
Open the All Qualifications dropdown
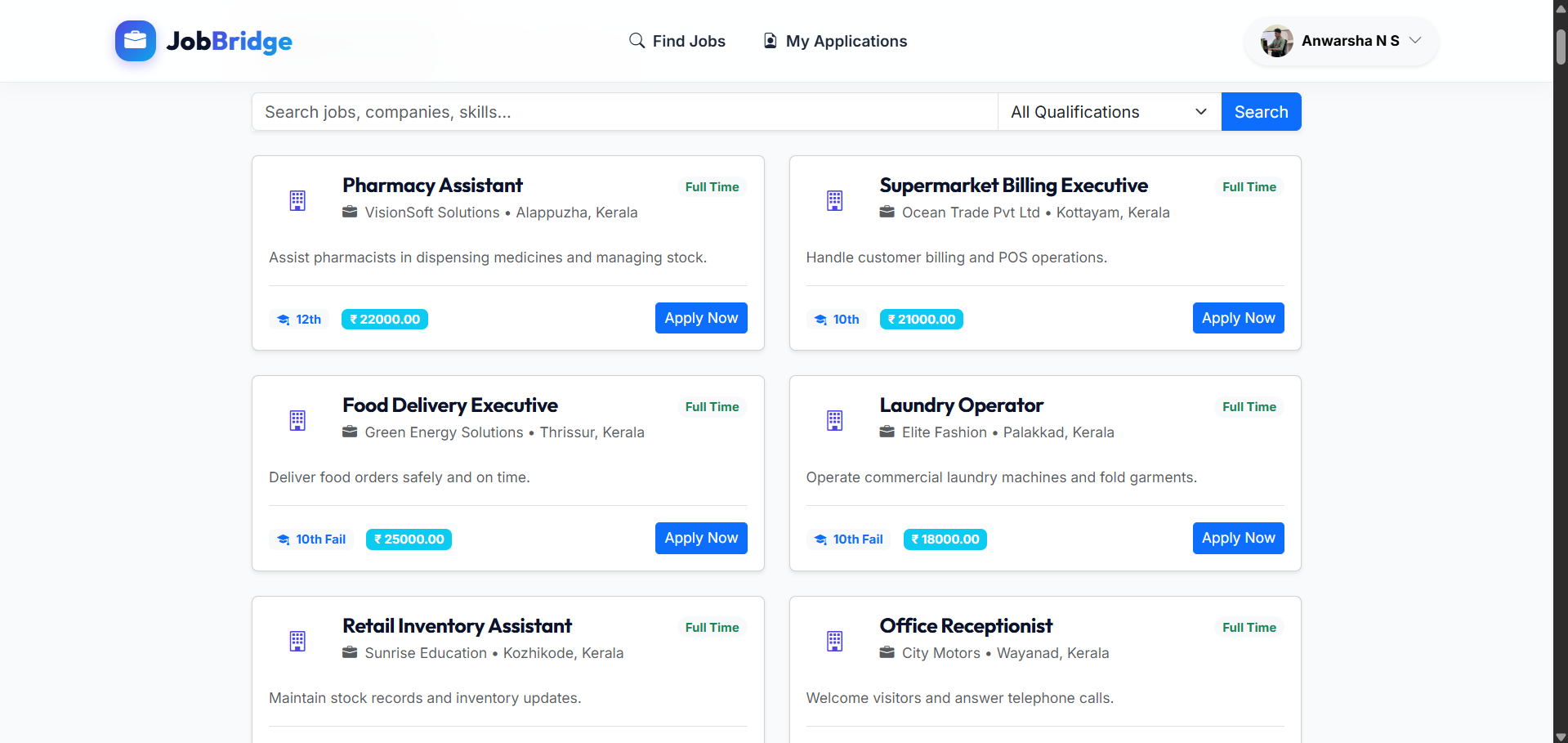point(1110,112)
